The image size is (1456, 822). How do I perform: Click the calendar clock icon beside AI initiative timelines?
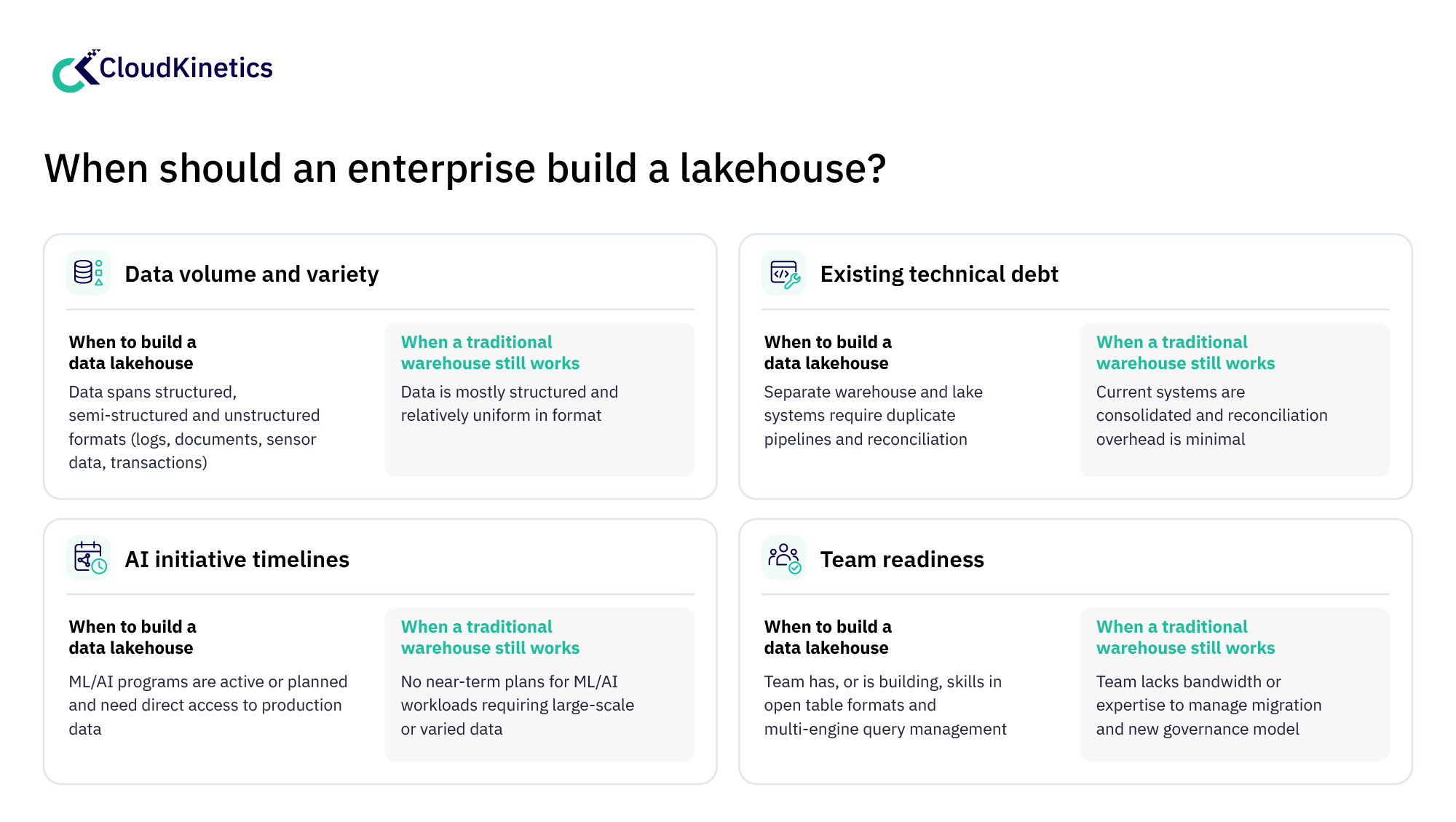88,558
